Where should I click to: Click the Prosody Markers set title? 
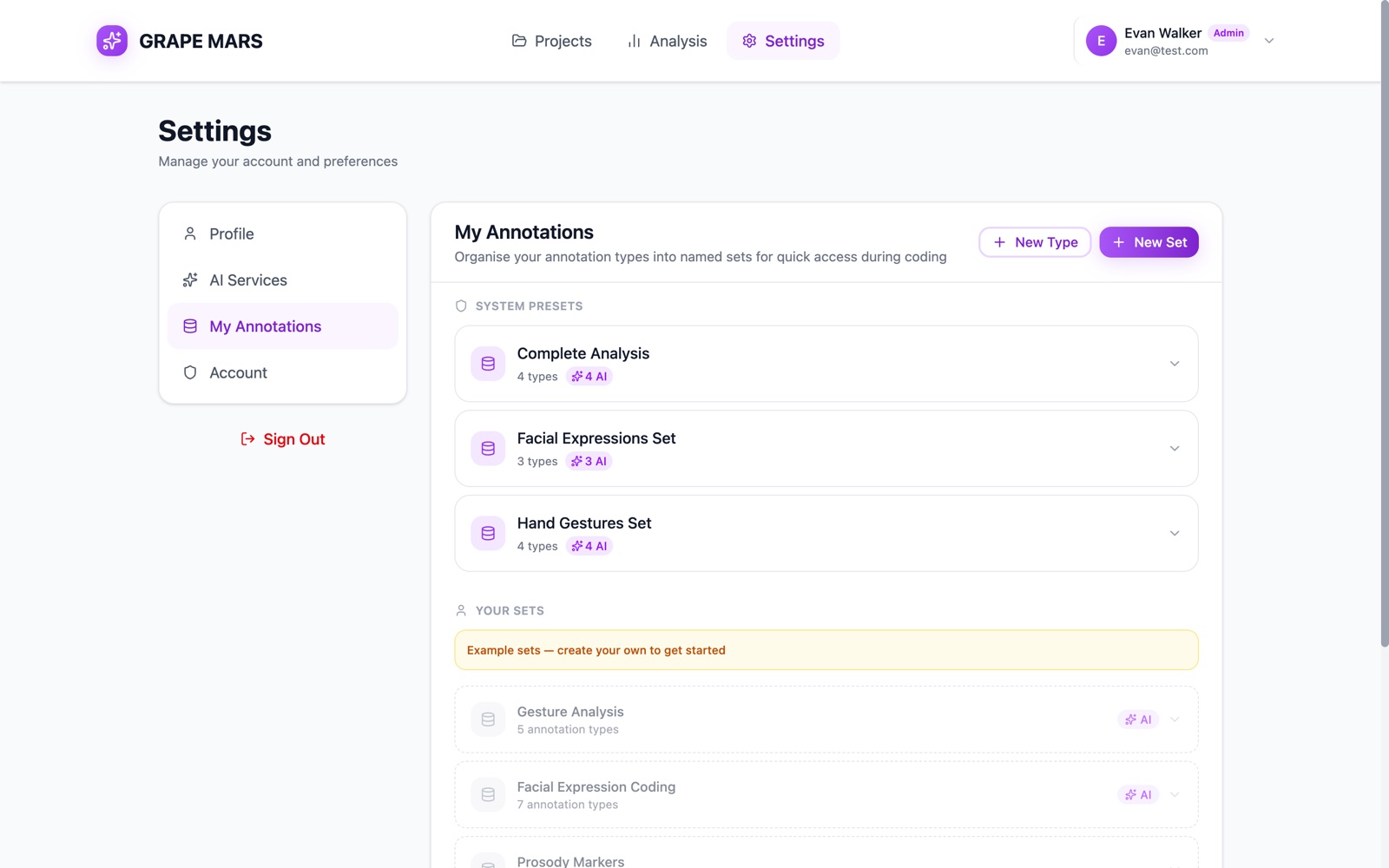(570, 861)
